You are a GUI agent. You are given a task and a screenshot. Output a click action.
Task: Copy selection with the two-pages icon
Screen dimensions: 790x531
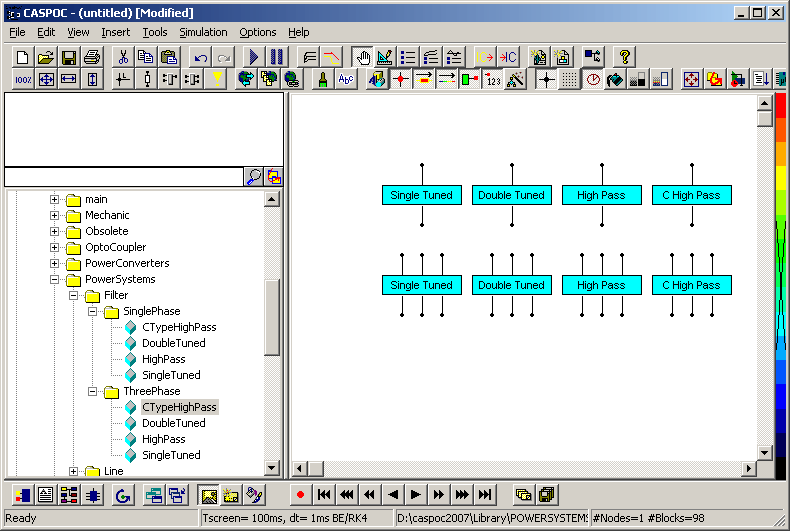click(146, 57)
